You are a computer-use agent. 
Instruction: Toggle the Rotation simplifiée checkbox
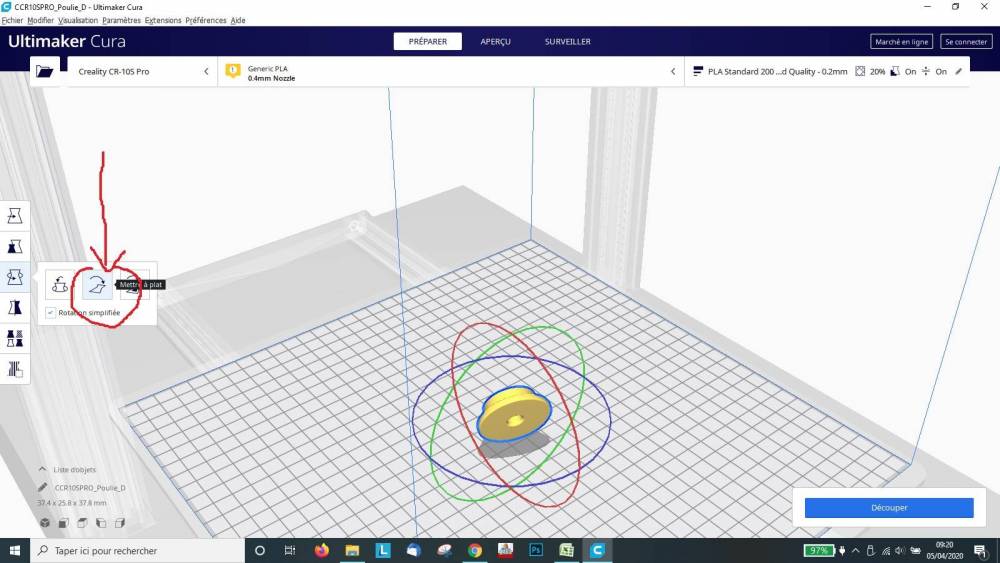pyautogui.click(x=50, y=312)
